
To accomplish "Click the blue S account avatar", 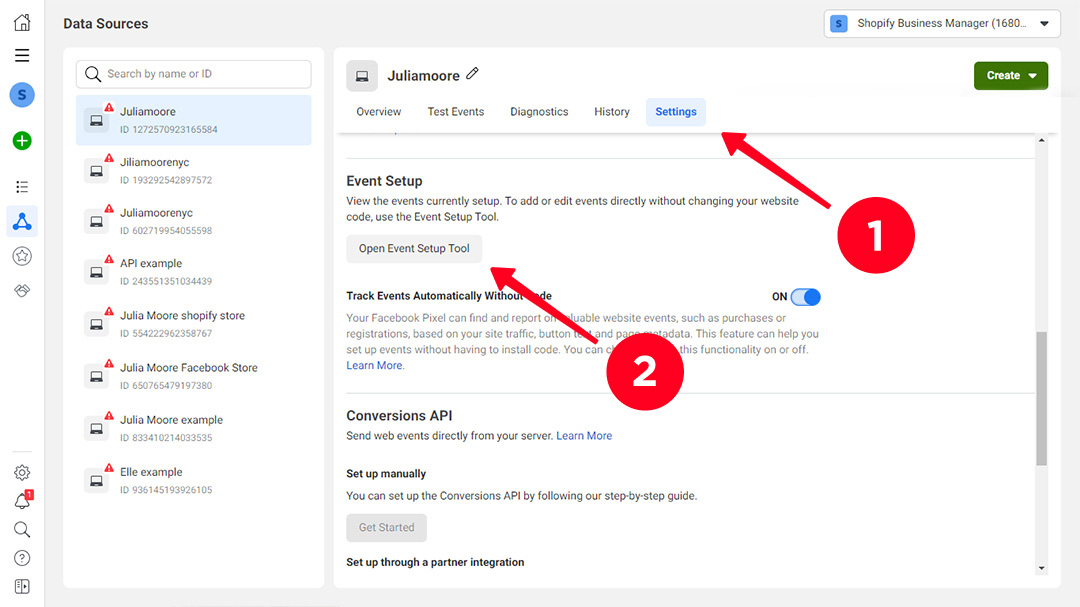I will coord(22,95).
